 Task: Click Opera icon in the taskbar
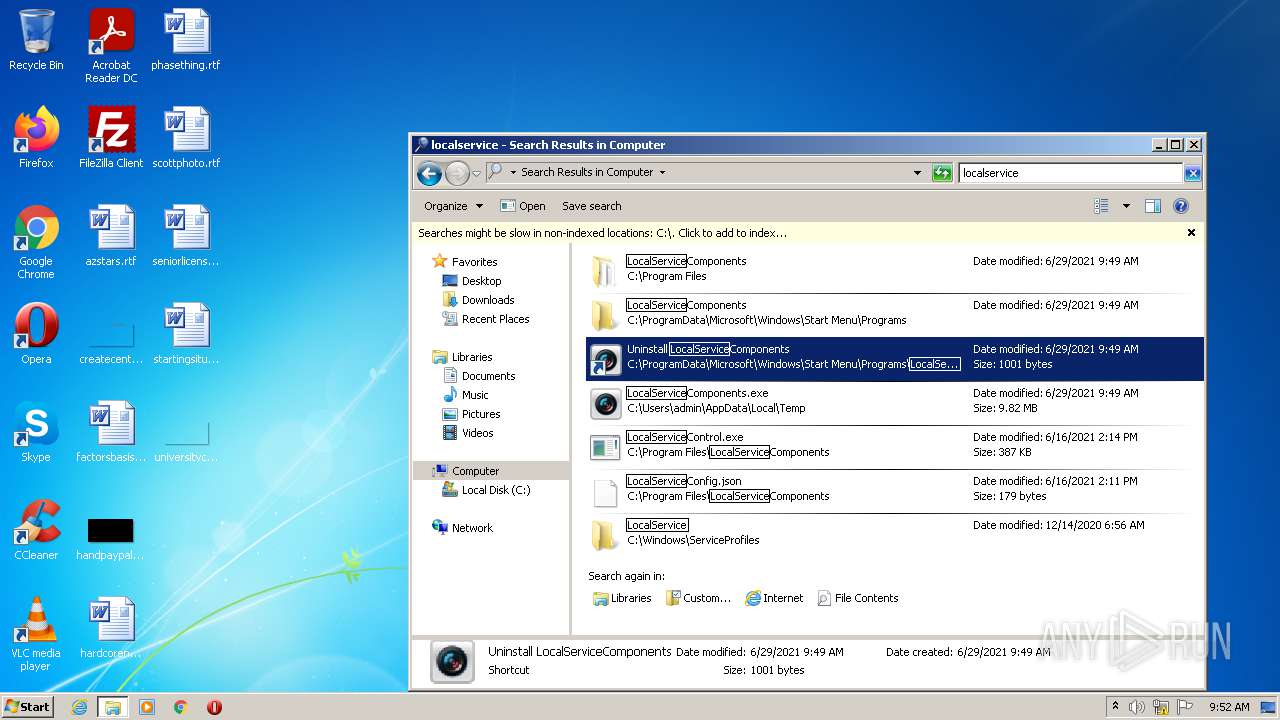(x=214, y=707)
